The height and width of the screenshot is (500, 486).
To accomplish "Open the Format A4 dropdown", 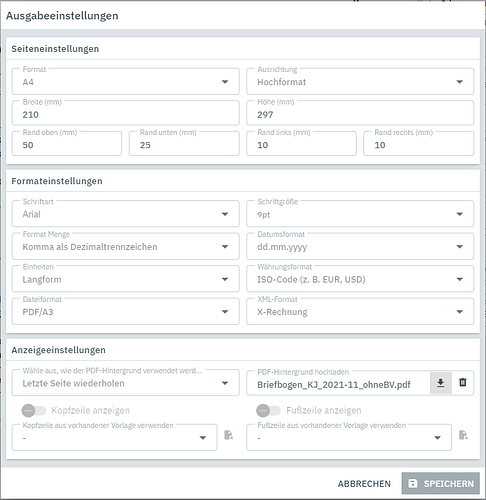I will tap(126, 82).
